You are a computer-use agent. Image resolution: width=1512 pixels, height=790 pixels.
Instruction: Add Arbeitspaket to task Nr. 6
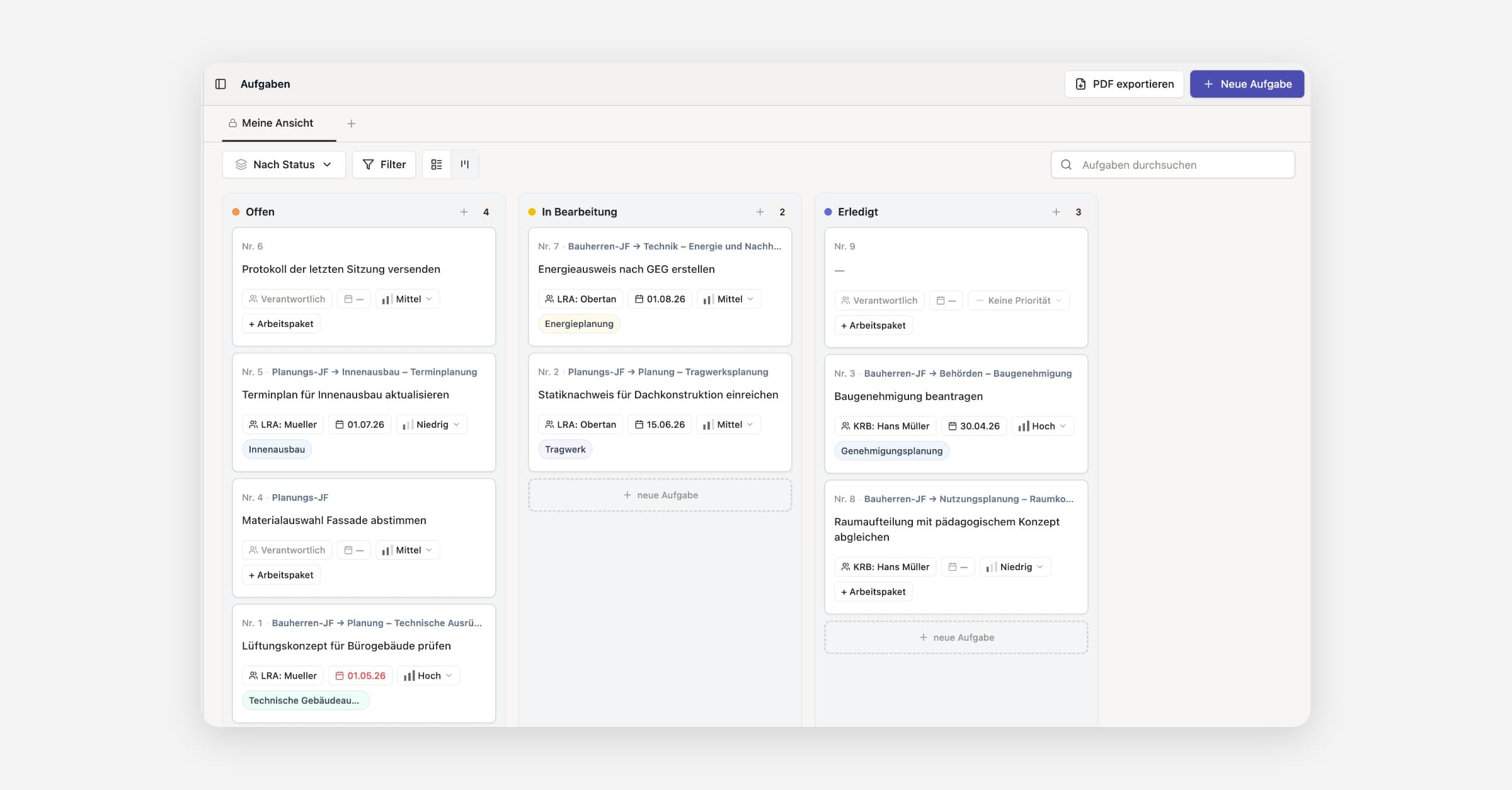[281, 324]
